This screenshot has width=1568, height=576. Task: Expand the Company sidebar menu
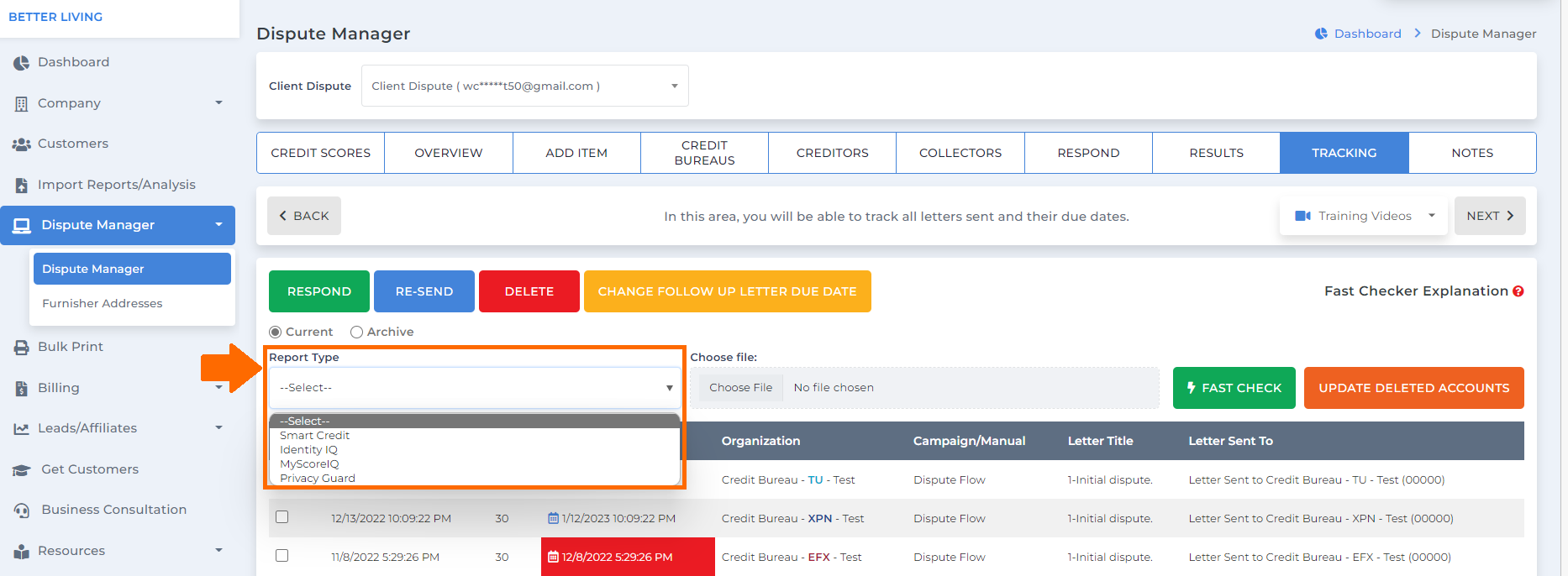(118, 103)
